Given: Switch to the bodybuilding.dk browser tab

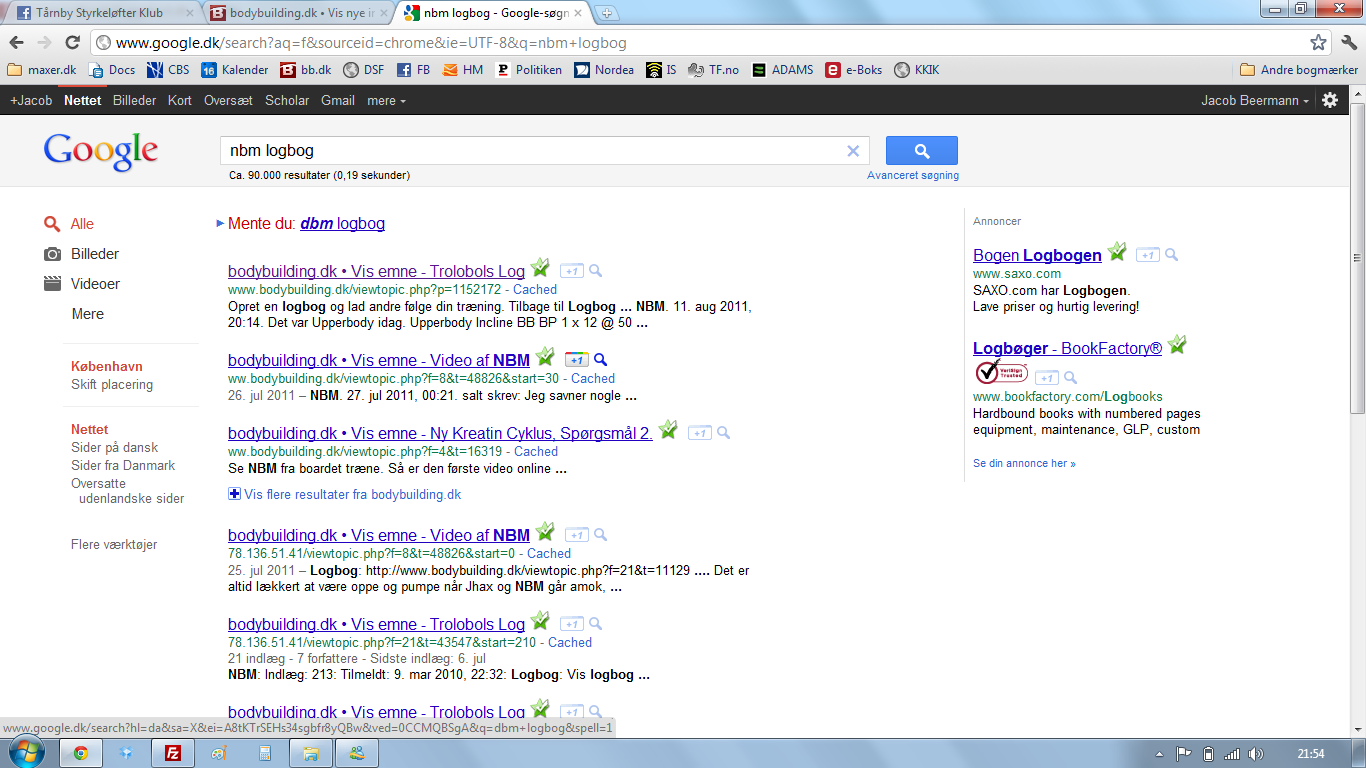Looking at the screenshot, I should point(297,14).
